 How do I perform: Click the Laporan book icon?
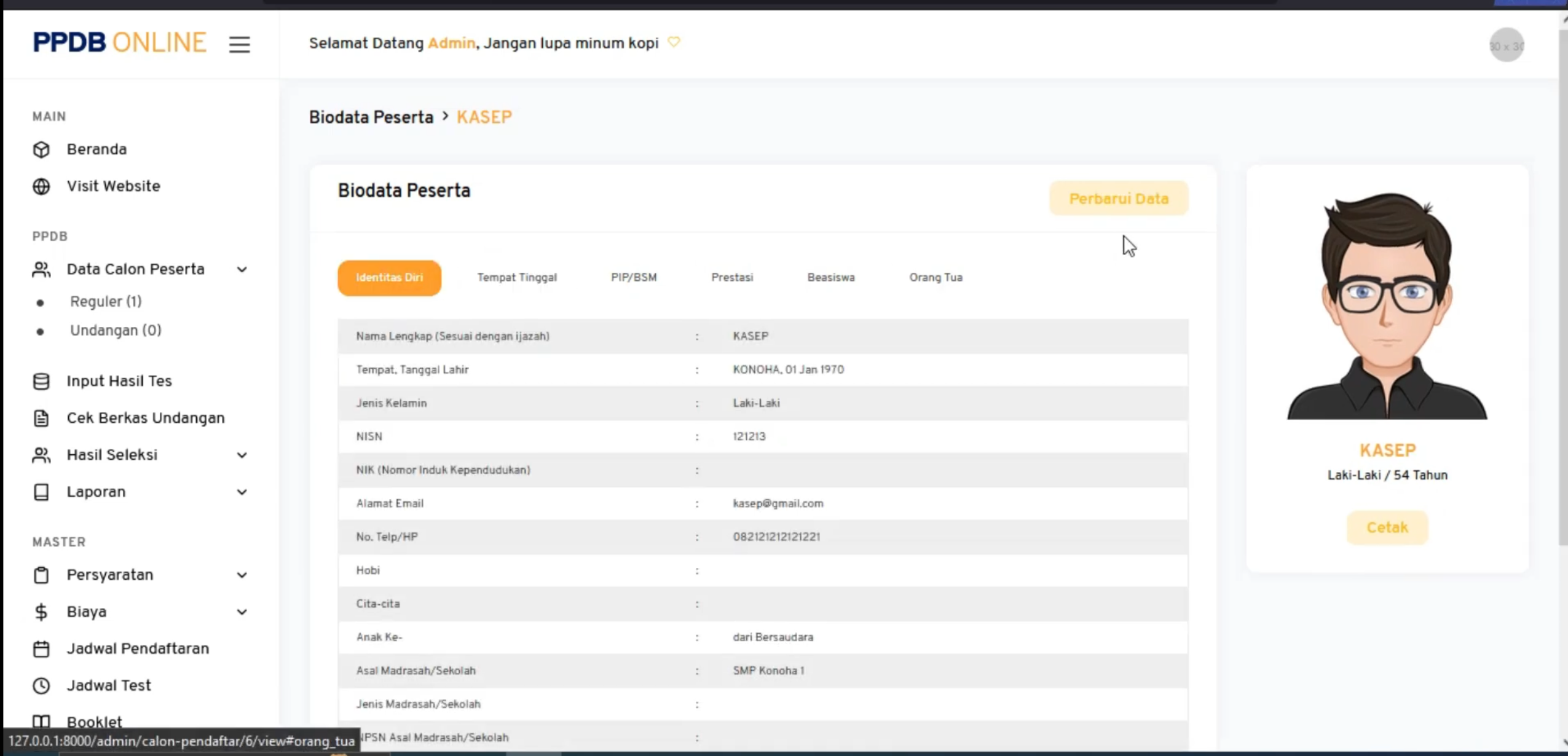pyautogui.click(x=41, y=492)
